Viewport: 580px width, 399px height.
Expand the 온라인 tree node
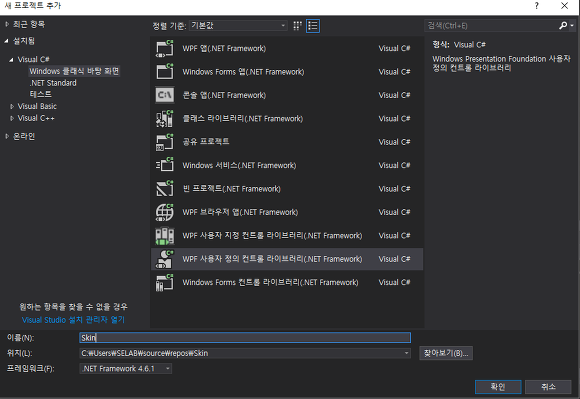pos(7,136)
